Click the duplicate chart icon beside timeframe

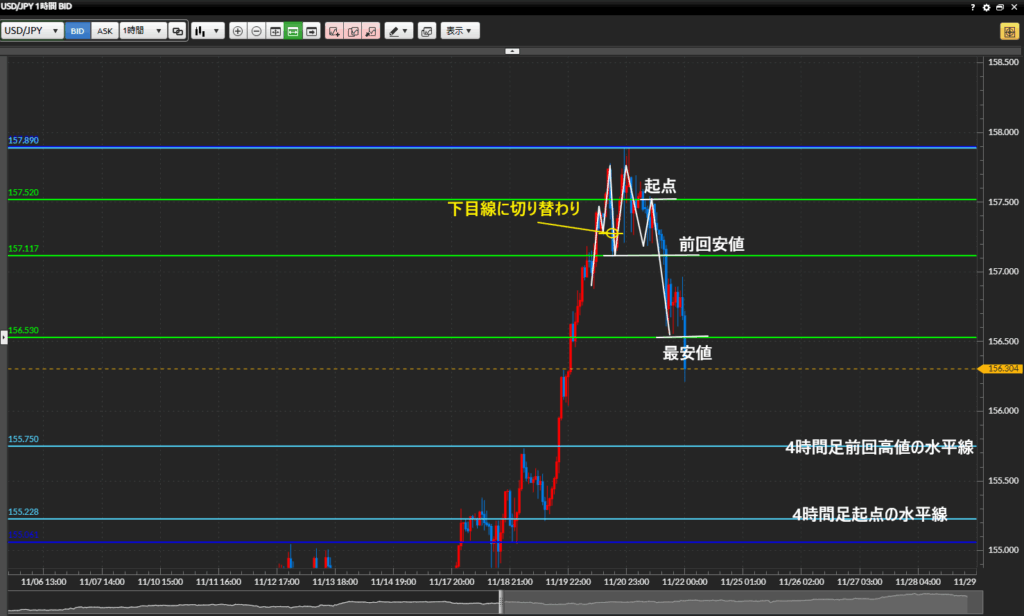[177, 31]
